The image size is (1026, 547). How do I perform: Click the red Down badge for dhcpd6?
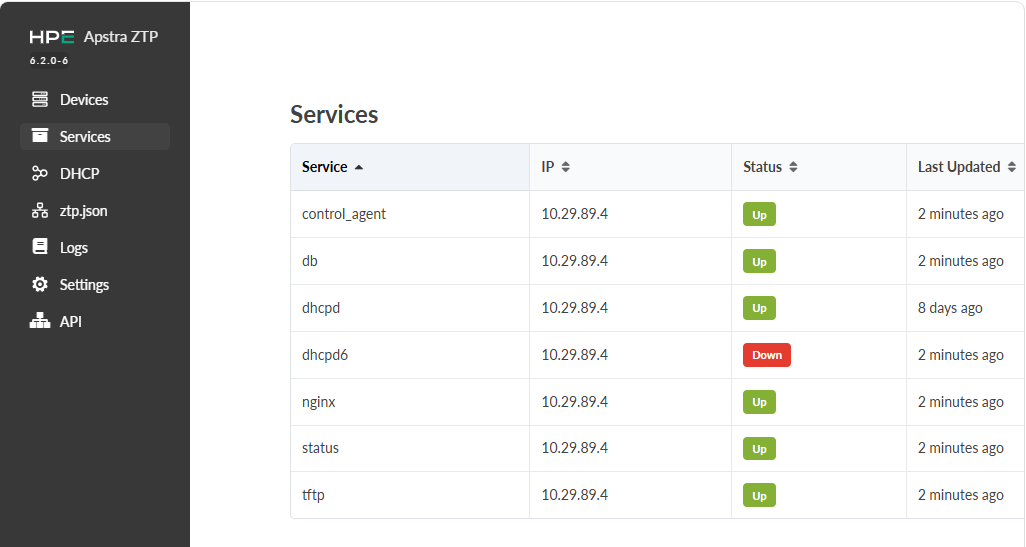click(x=767, y=355)
